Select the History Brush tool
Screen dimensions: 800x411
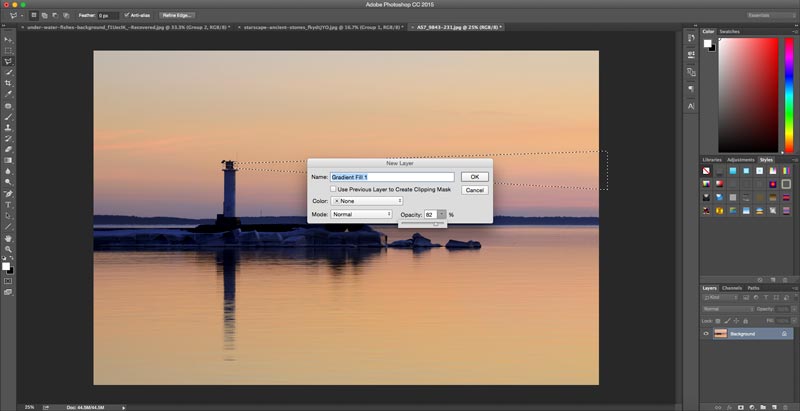[8, 139]
